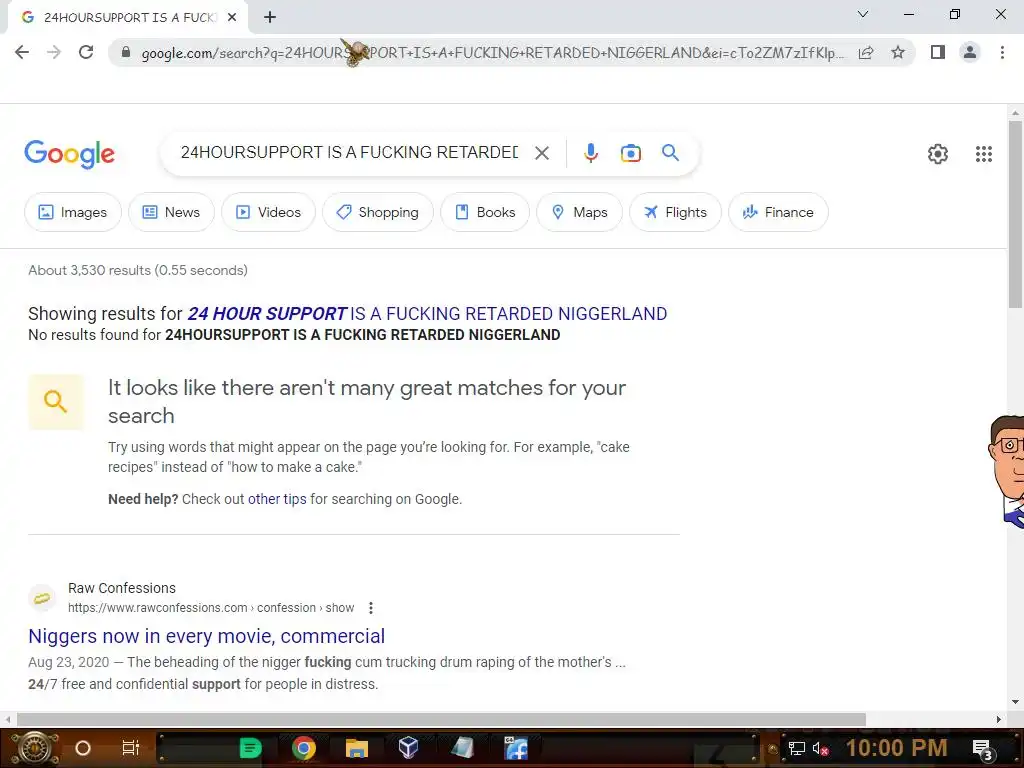Start a voice search with the microphone
The image size is (1024, 768).
click(x=590, y=153)
